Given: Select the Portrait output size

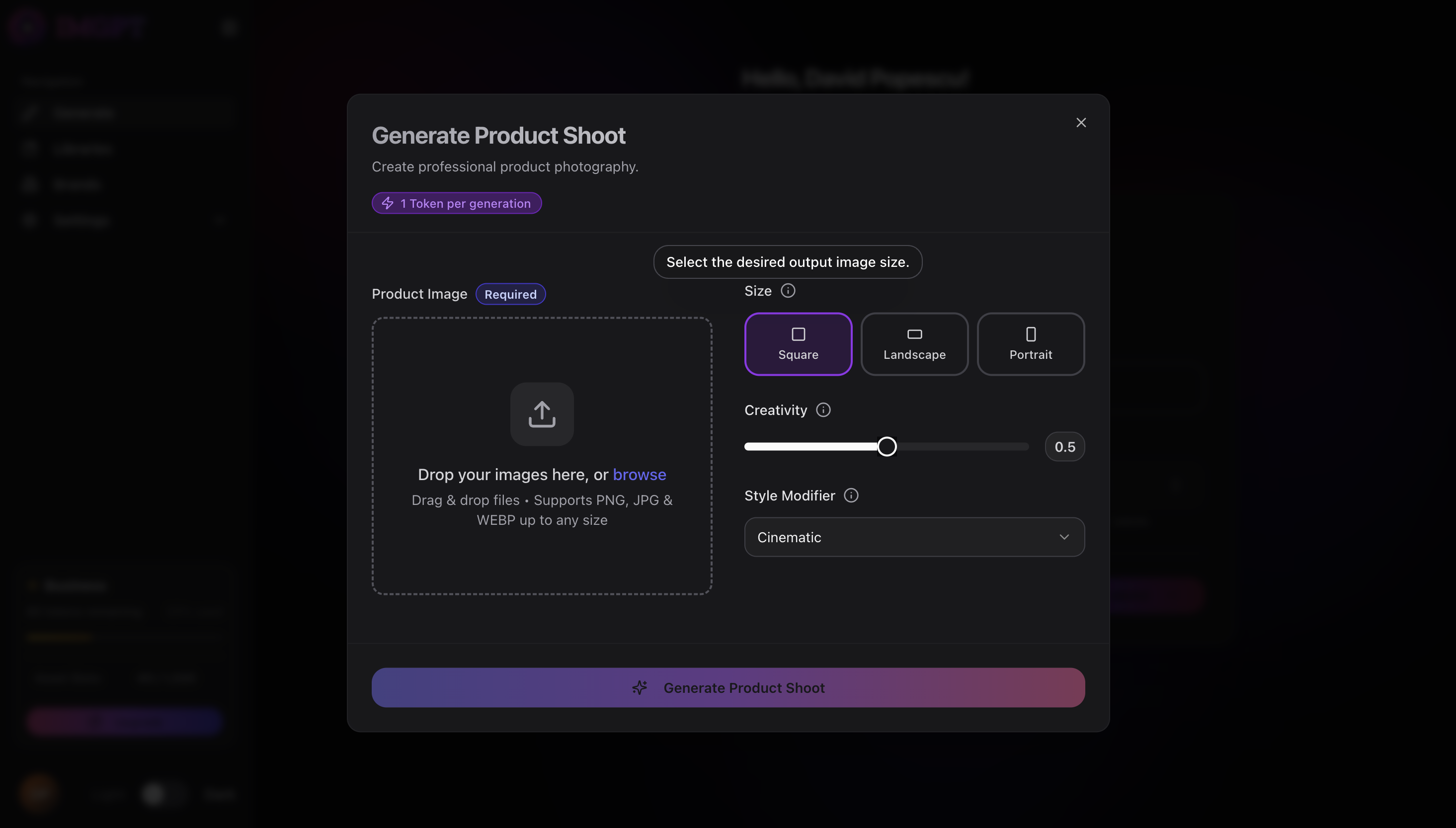Looking at the screenshot, I should pyautogui.click(x=1031, y=344).
